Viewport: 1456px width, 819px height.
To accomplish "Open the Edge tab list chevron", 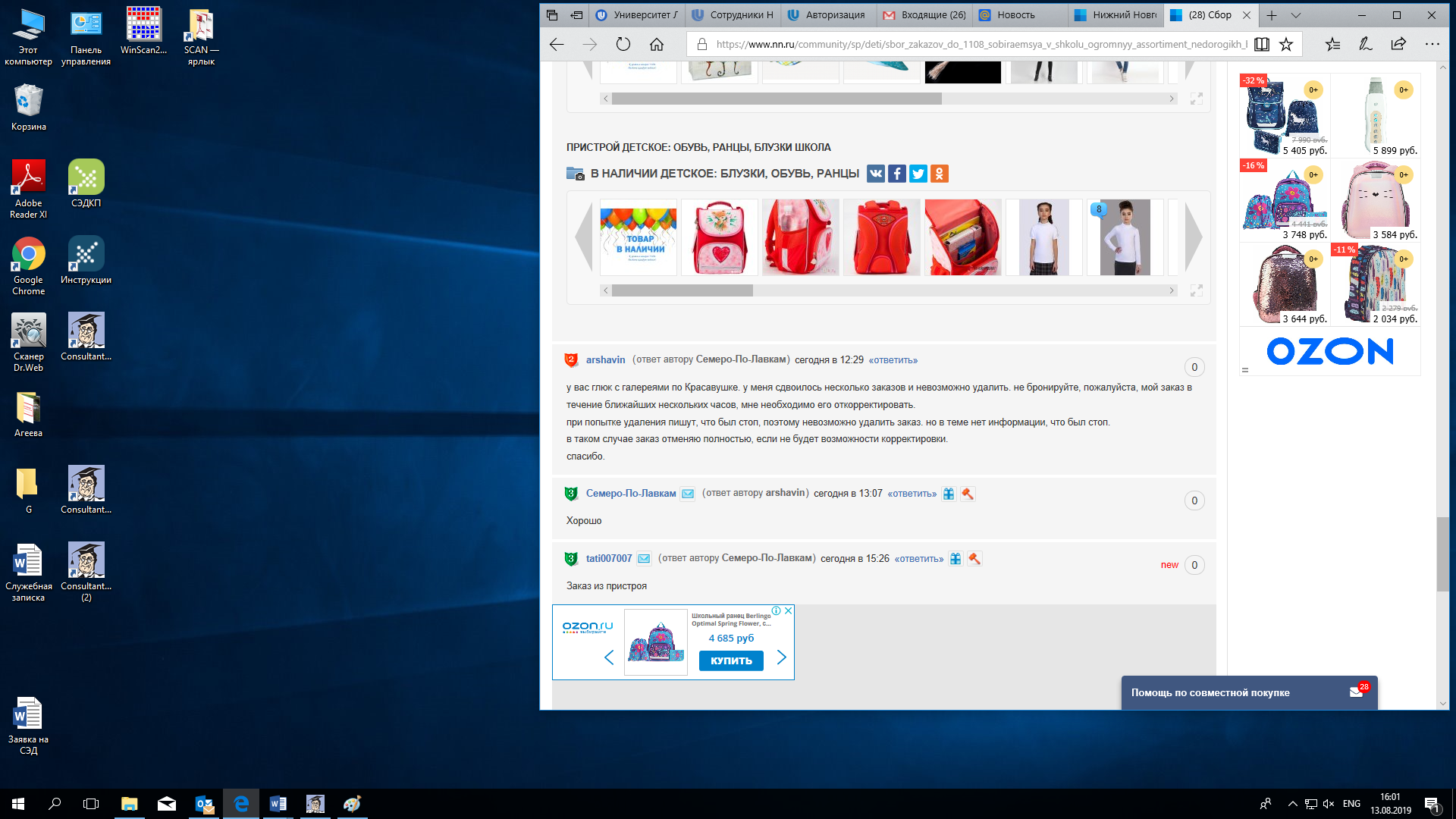I will [x=1295, y=14].
